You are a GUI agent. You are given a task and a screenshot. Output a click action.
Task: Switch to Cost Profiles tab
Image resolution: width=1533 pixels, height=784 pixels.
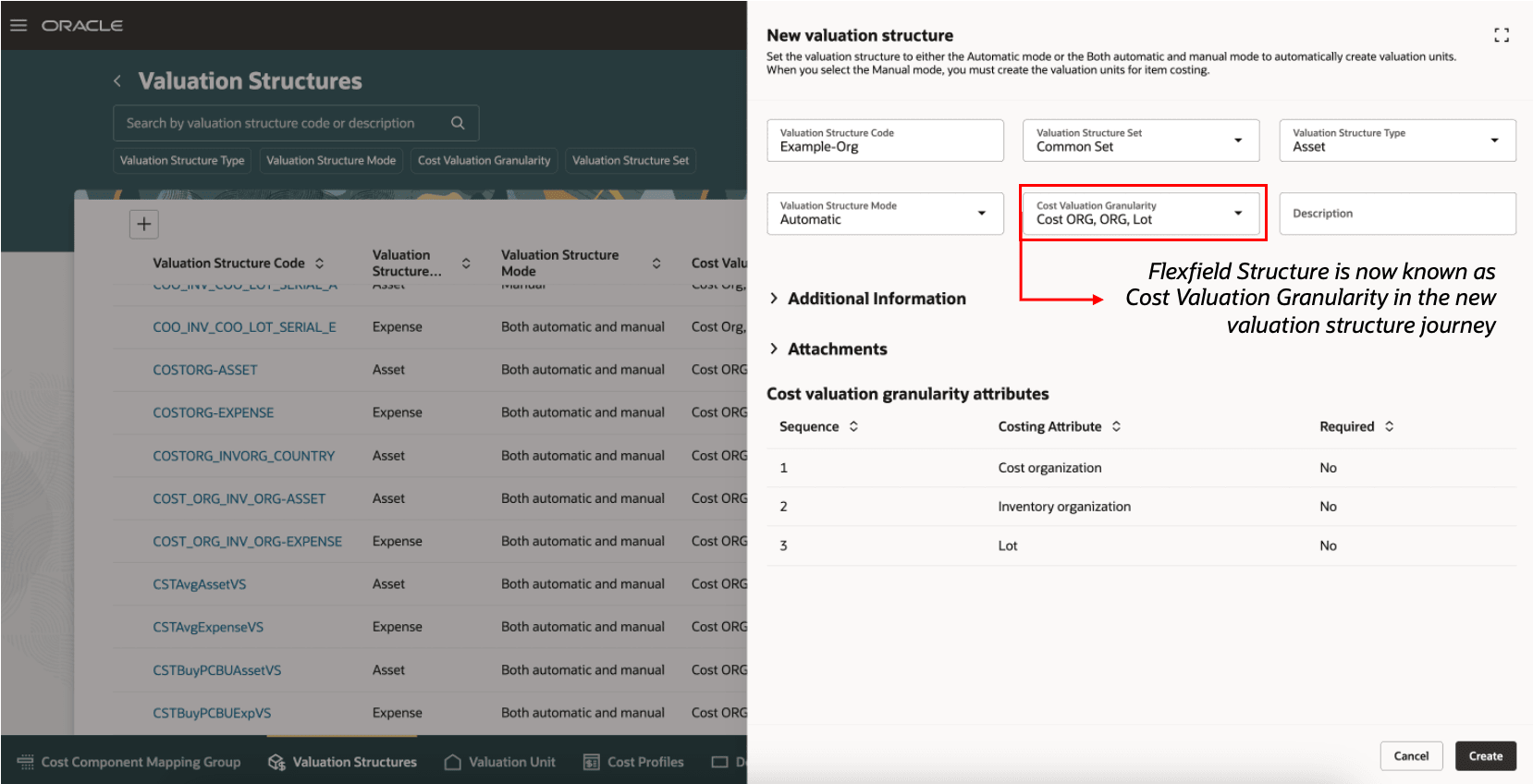click(634, 762)
